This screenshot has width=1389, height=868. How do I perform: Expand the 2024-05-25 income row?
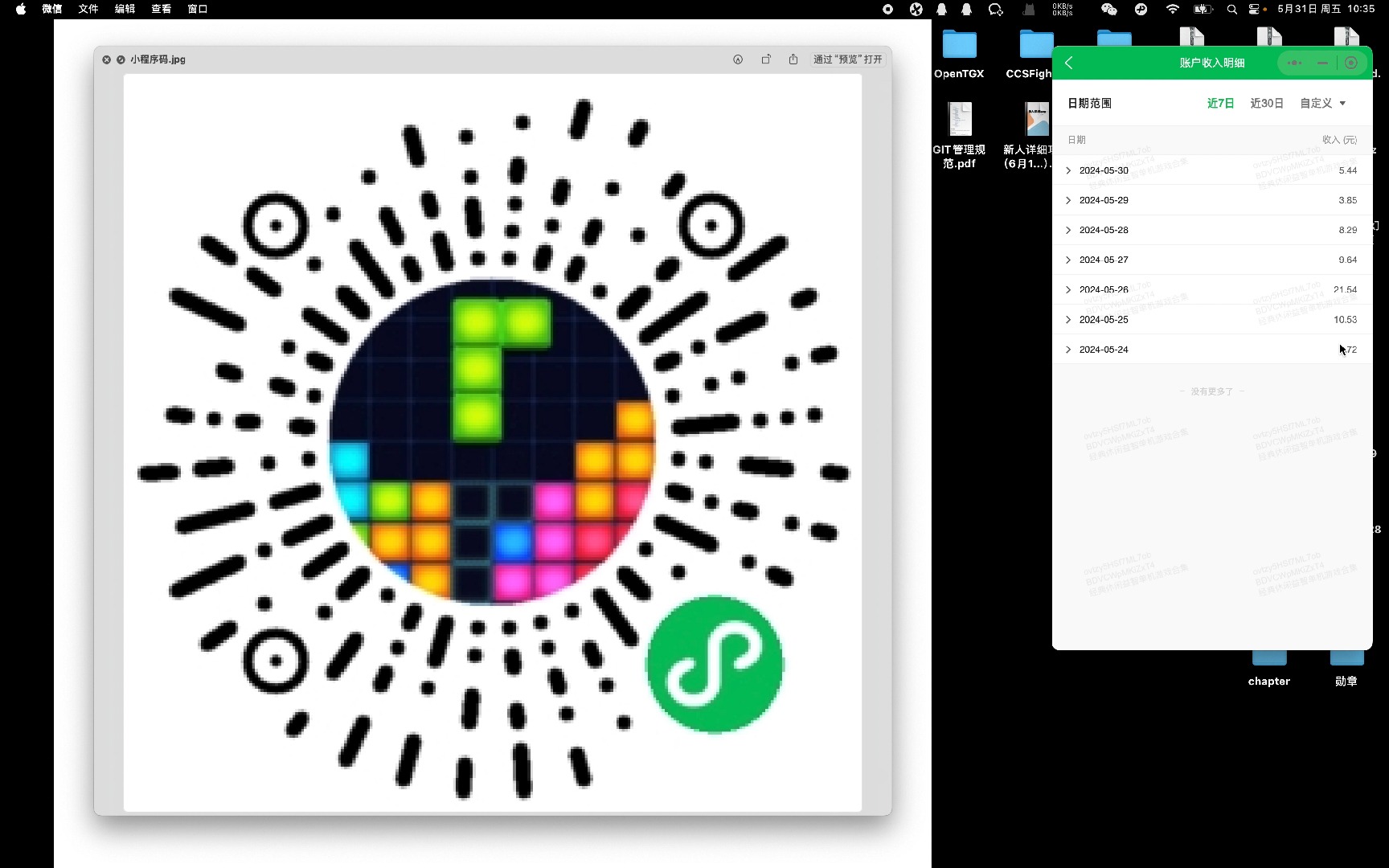pyautogui.click(x=1212, y=319)
